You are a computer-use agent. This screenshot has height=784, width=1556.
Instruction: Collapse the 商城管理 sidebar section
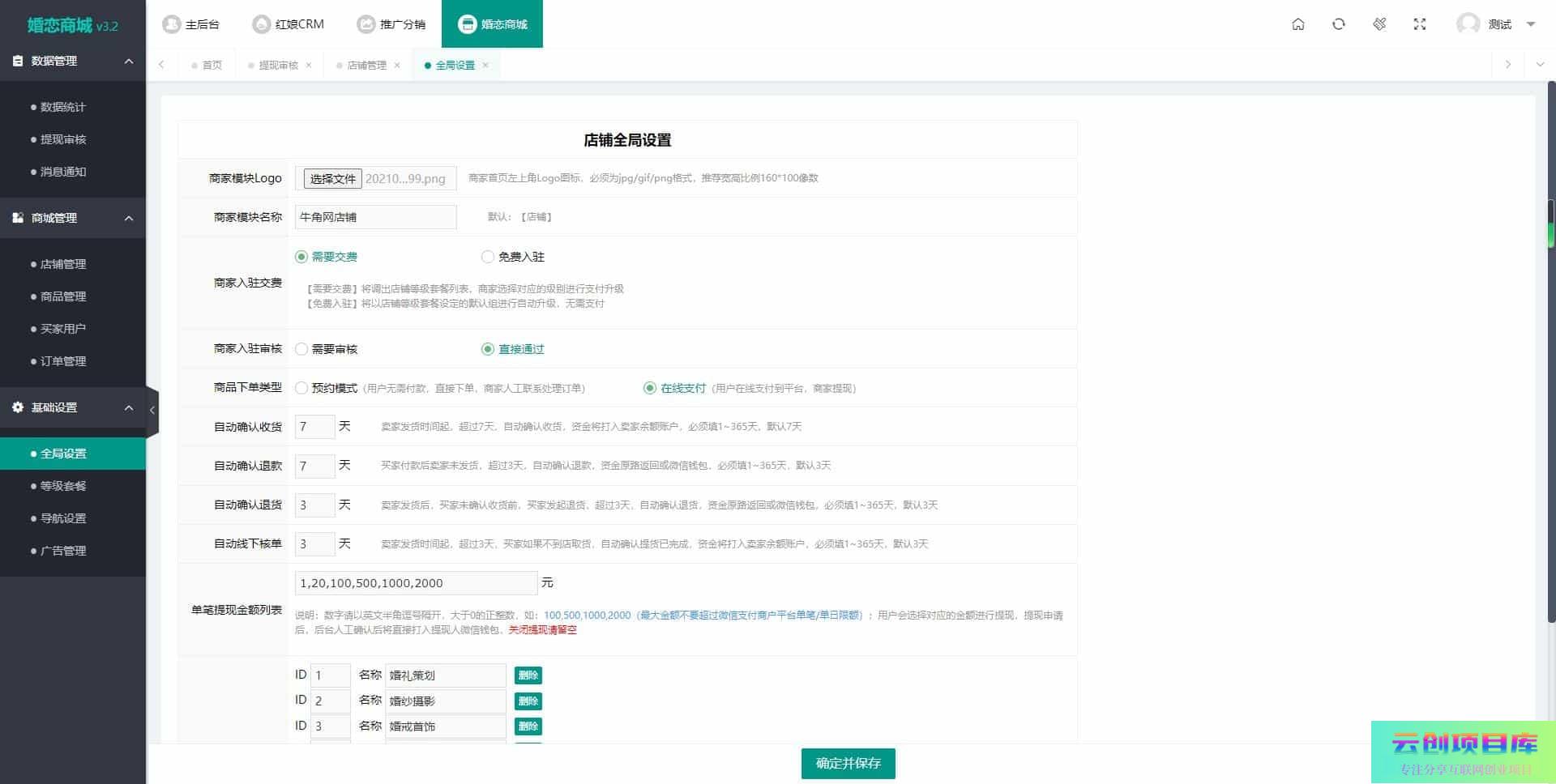[128, 218]
